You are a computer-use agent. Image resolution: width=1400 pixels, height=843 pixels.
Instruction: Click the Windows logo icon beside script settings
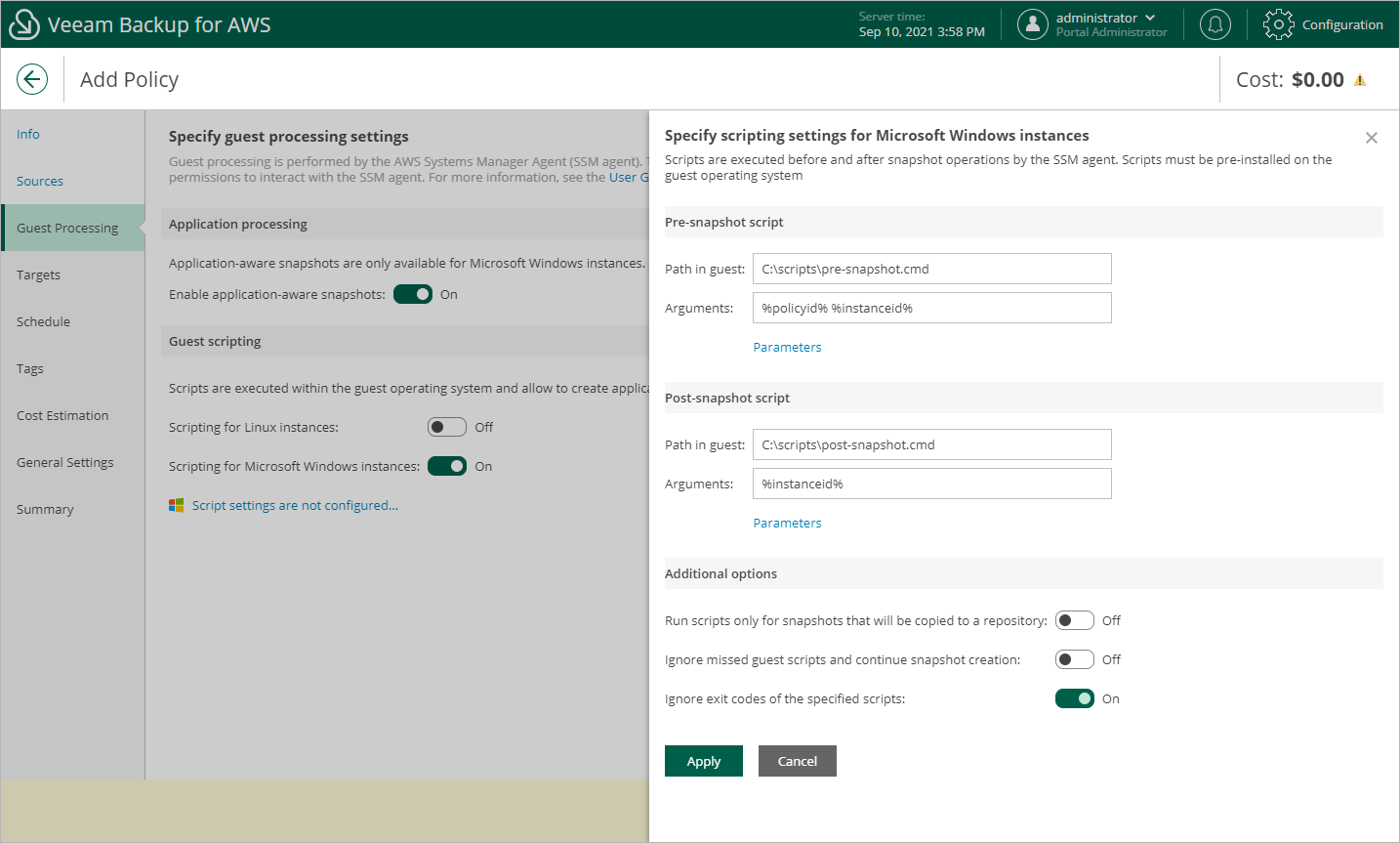point(176,505)
